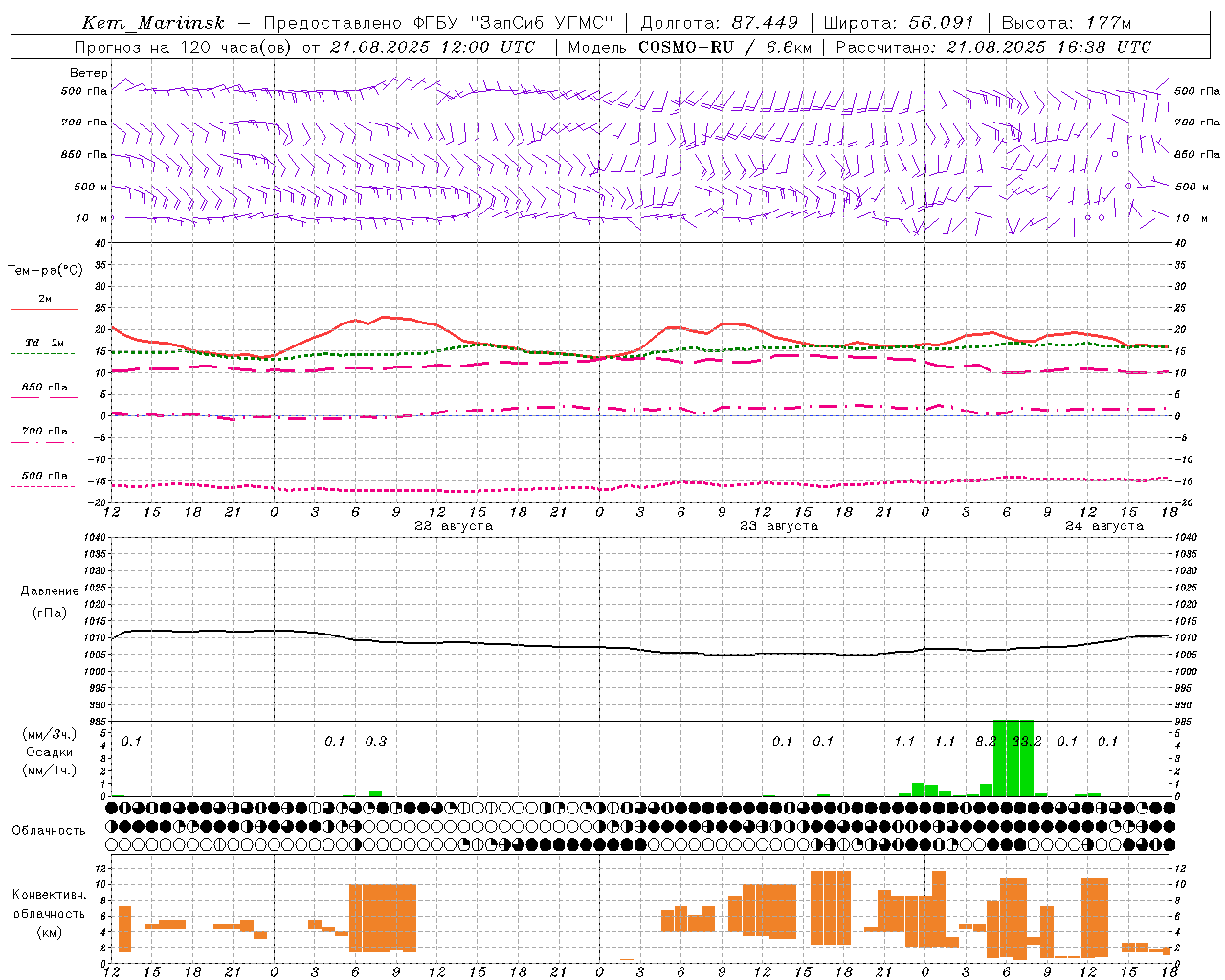Click the model name COSMO-RU

click(686, 47)
